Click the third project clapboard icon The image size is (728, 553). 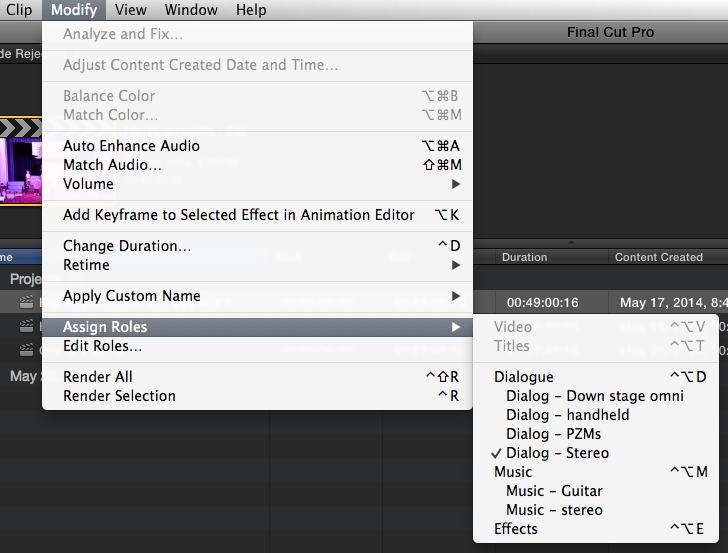coord(26,349)
